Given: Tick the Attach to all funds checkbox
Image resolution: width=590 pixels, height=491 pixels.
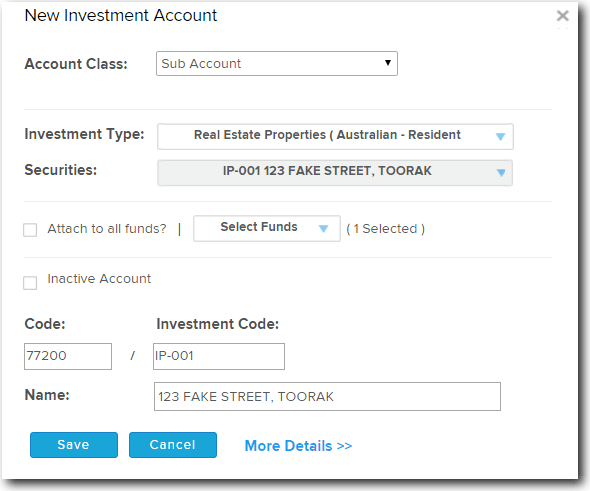Looking at the screenshot, I should (x=30, y=230).
